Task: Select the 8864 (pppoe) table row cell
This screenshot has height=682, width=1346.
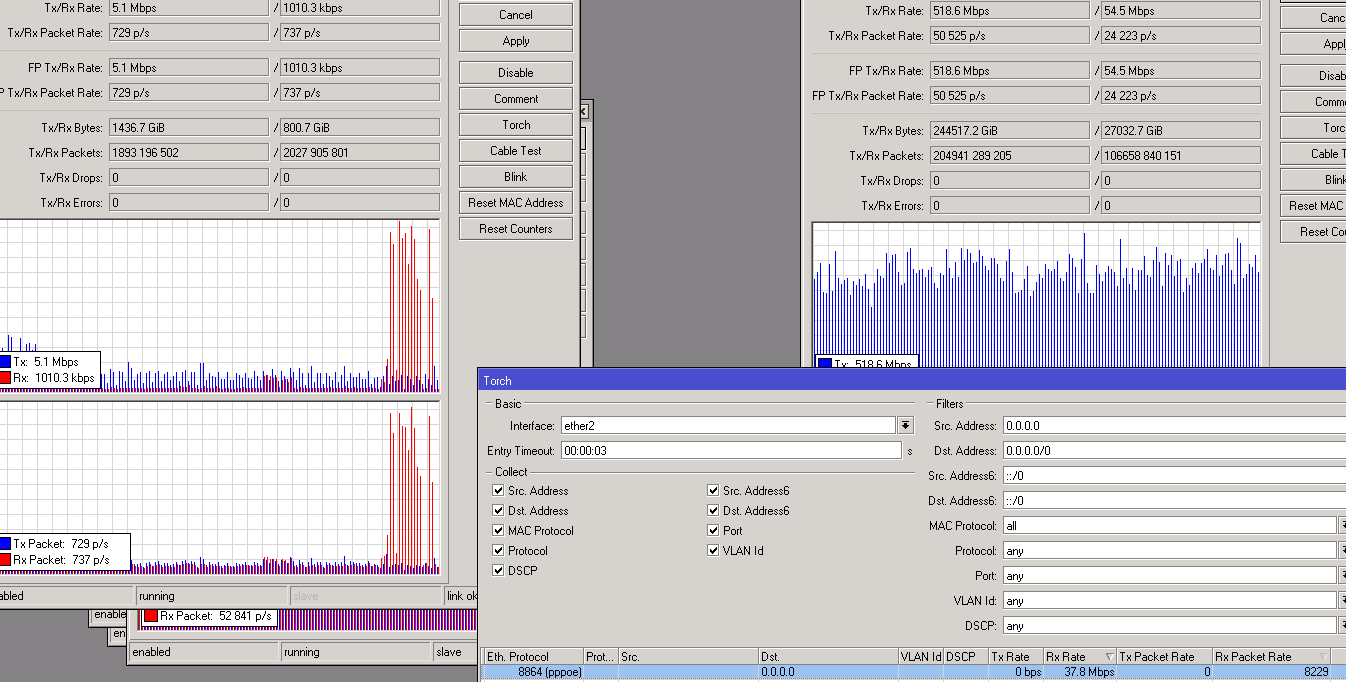Action: pos(533,672)
